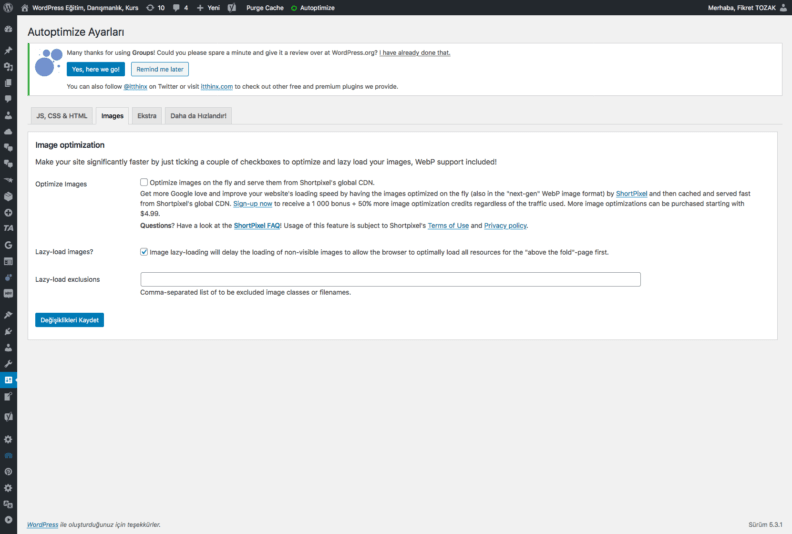
Task: Open the Yeni (new) admin bar menu
Action: click(x=208, y=8)
